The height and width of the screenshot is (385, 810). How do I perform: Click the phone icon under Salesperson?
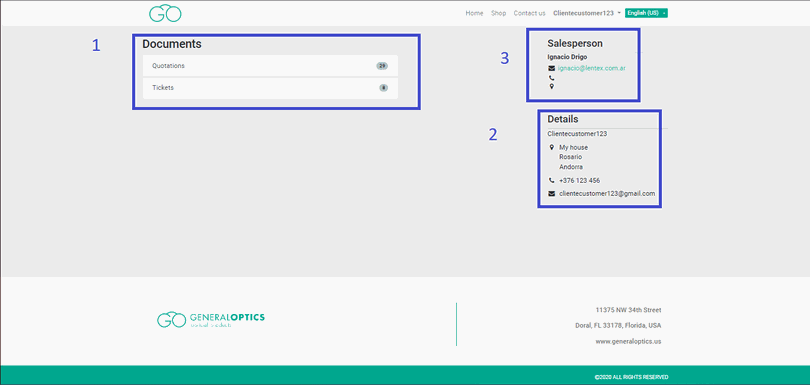(552, 78)
